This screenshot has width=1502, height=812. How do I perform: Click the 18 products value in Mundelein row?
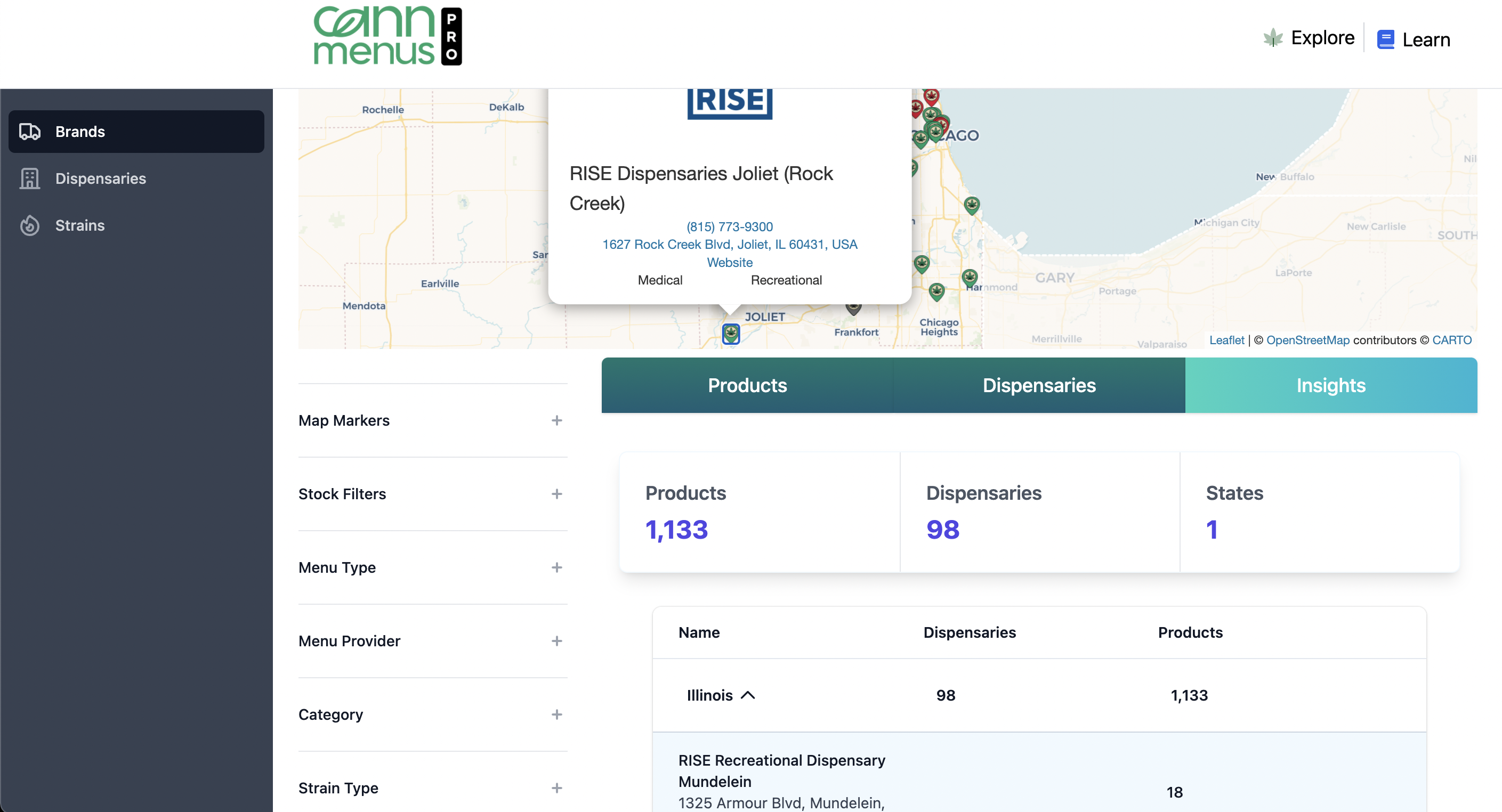[x=1174, y=792]
